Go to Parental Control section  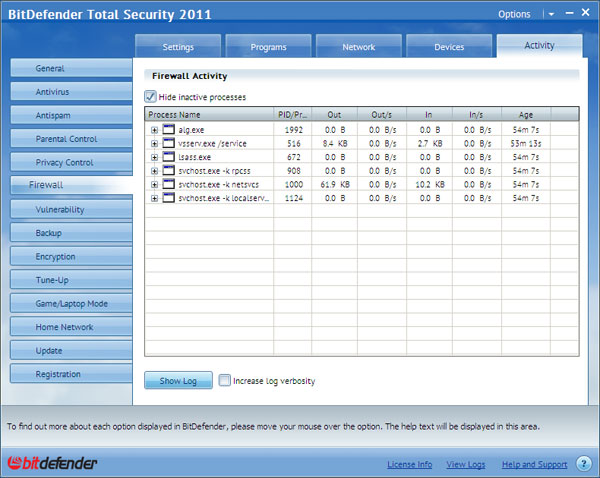(x=71, y=139)
